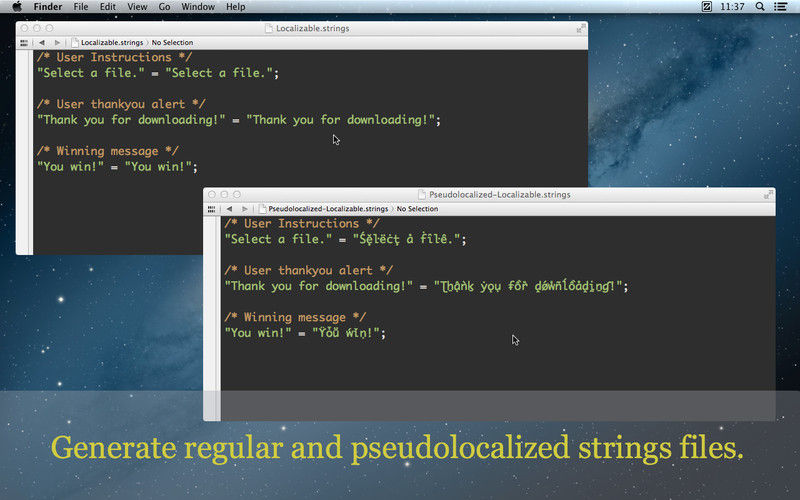
Task: Open related items menu in Localizable.strings window
Action: (24, 43)
